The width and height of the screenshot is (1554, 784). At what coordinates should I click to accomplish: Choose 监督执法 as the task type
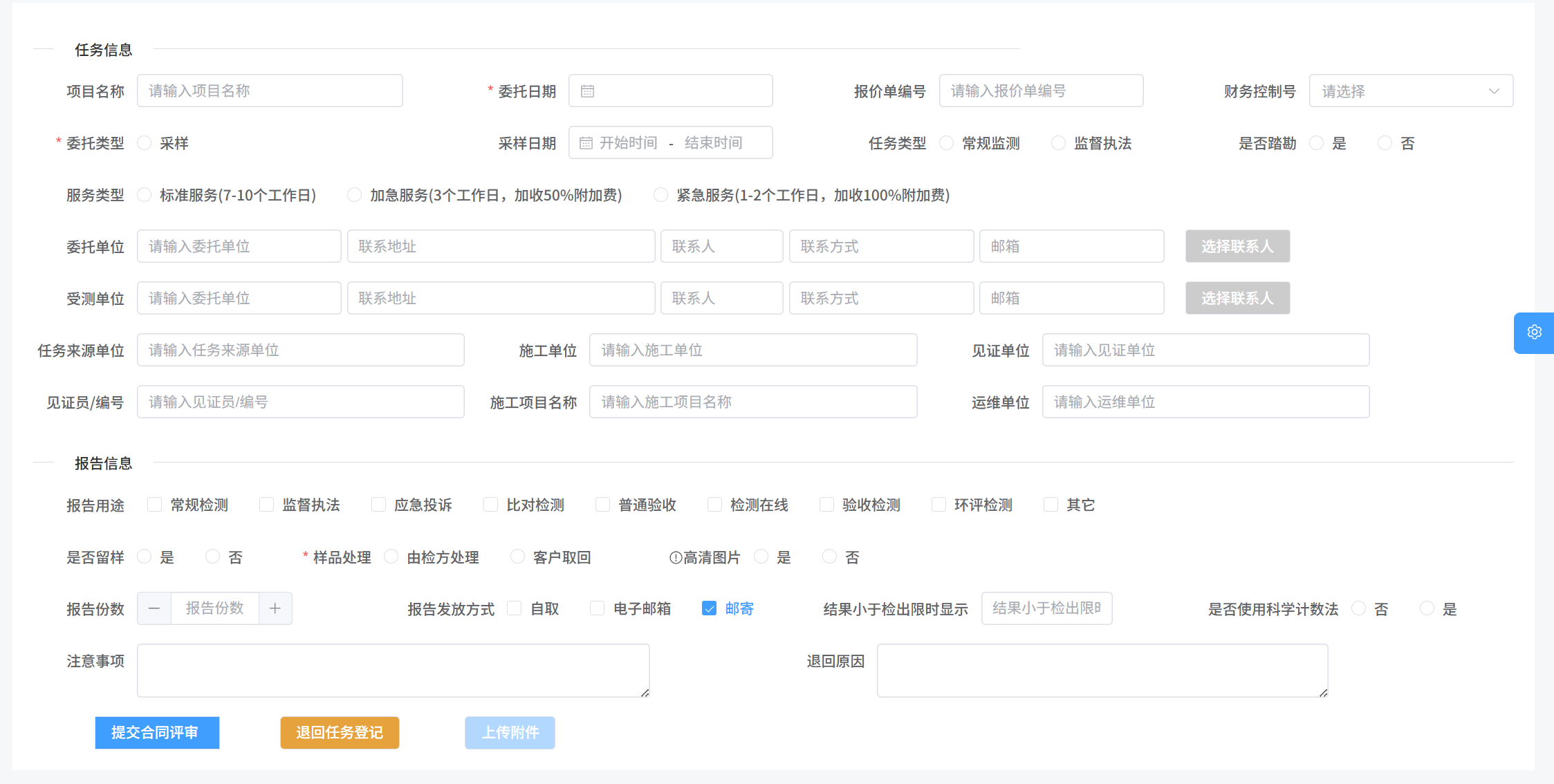[x=1058, y=142]
